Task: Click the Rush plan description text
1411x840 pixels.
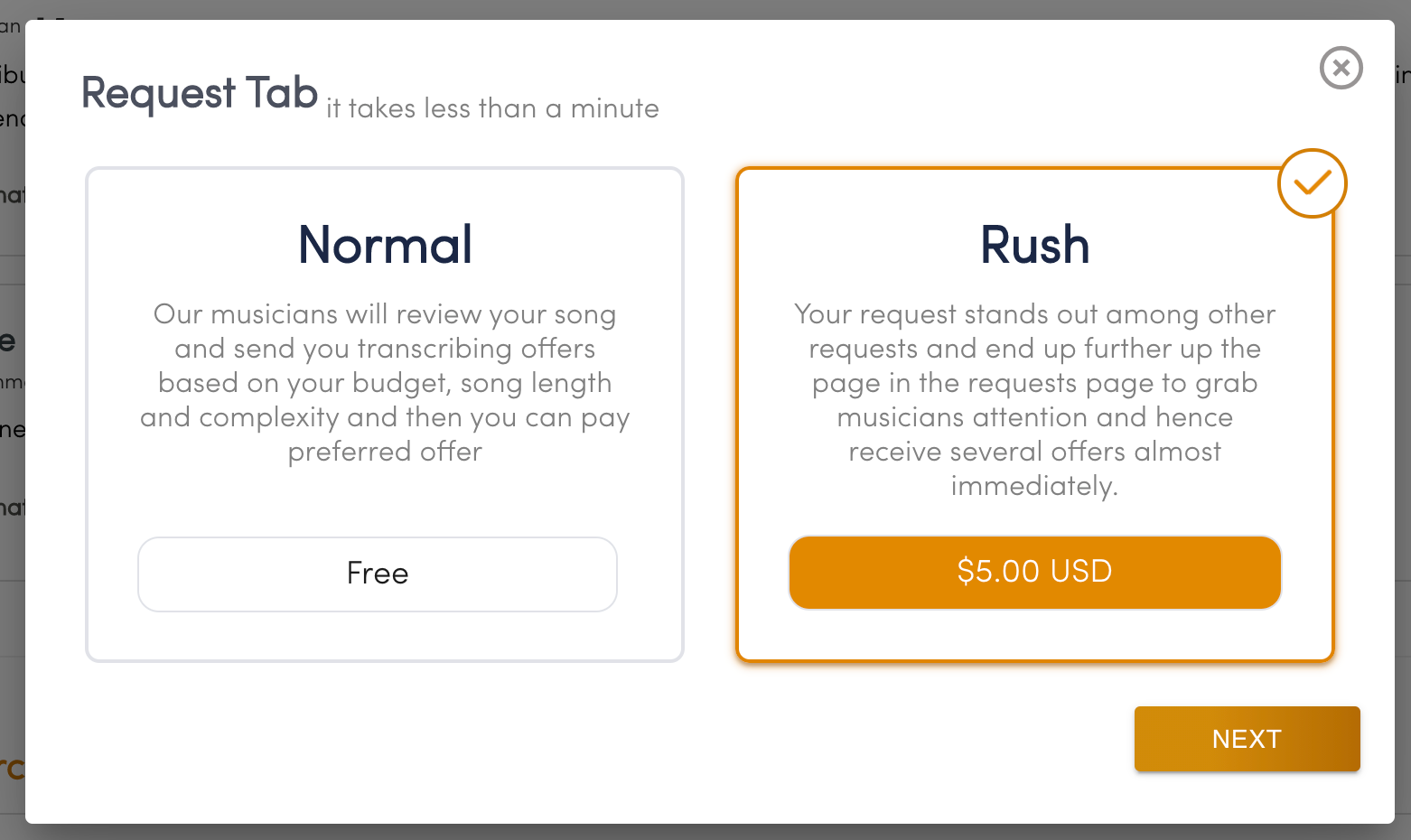Action: tap(1035, 400)
